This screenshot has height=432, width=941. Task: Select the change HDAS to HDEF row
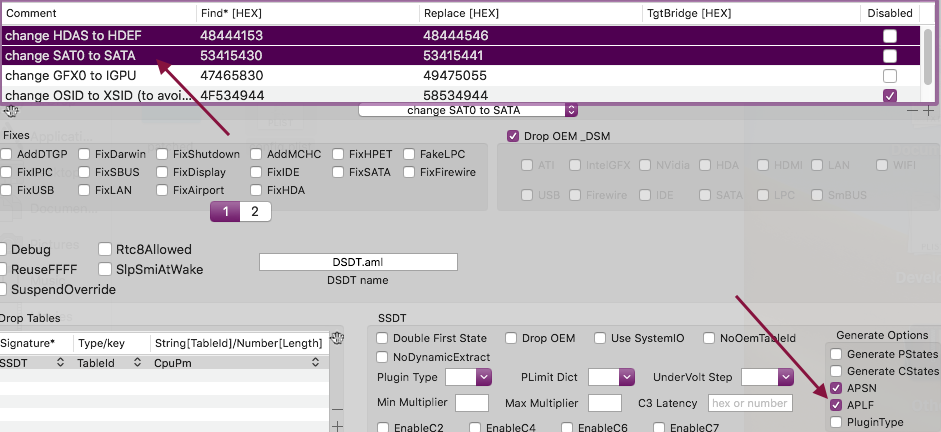point(460,36)
